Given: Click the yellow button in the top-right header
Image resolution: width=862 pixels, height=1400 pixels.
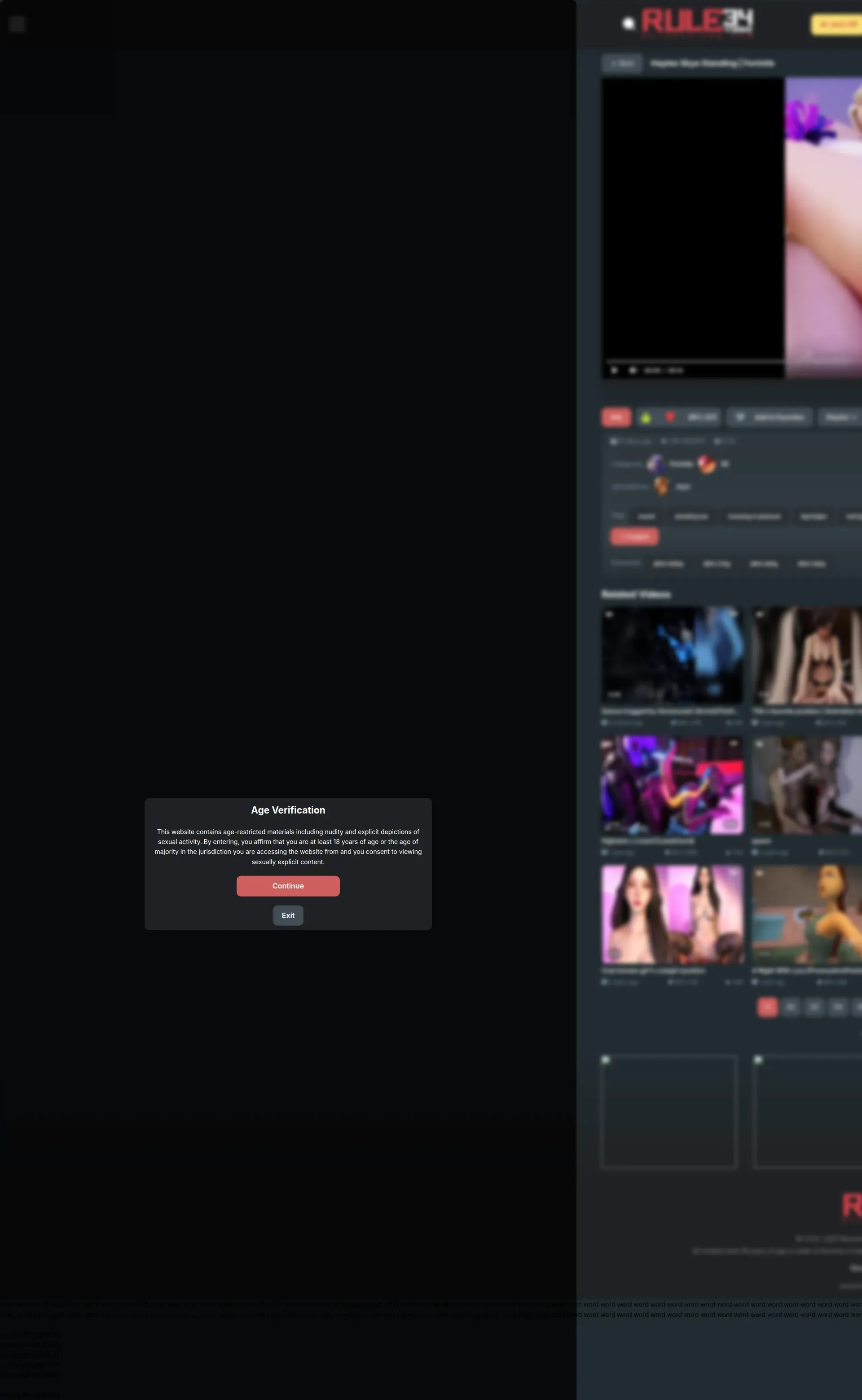Looking at the screenshot, I should tap(836, 25).
